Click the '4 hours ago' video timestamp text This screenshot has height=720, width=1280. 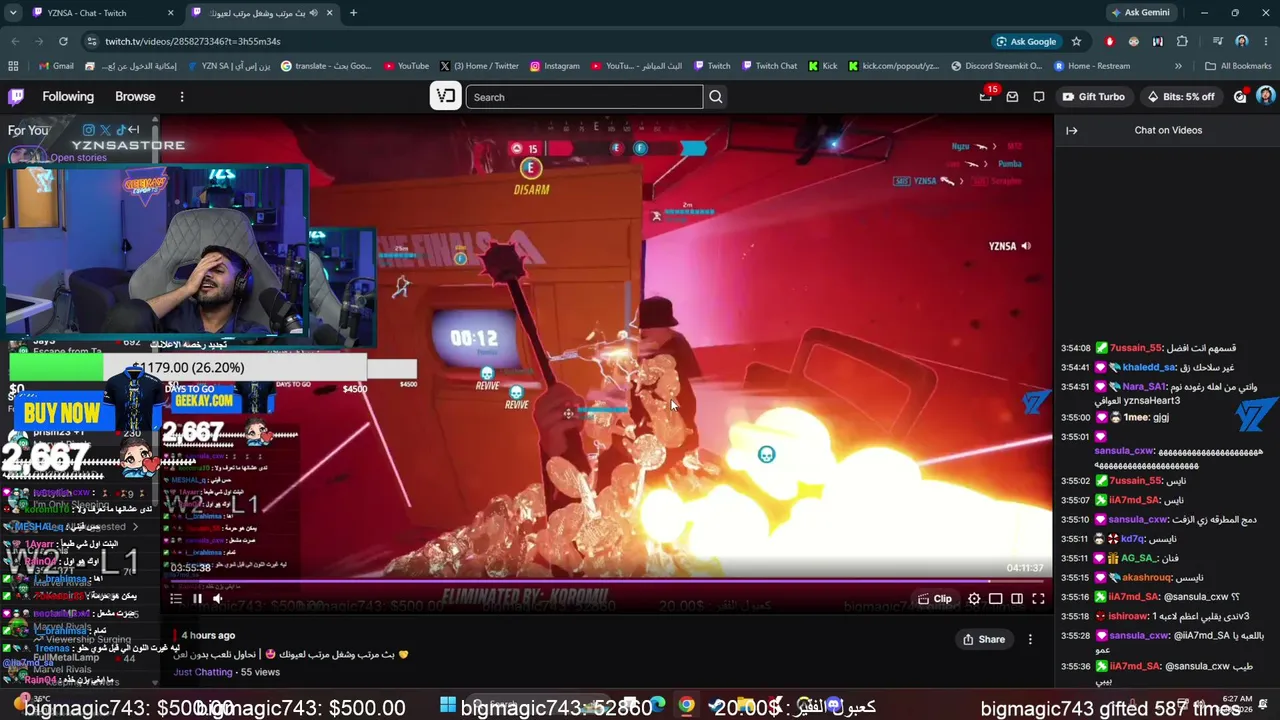click(208, 635)
